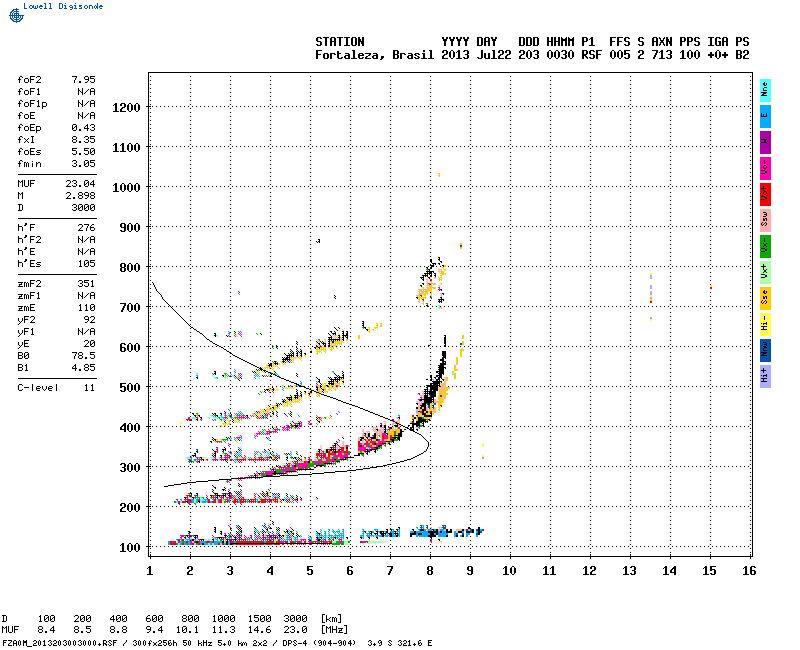The width and height of the screenshot is (800, 650).
Task: Click the year 2013 in header
Action: point(455,55)
